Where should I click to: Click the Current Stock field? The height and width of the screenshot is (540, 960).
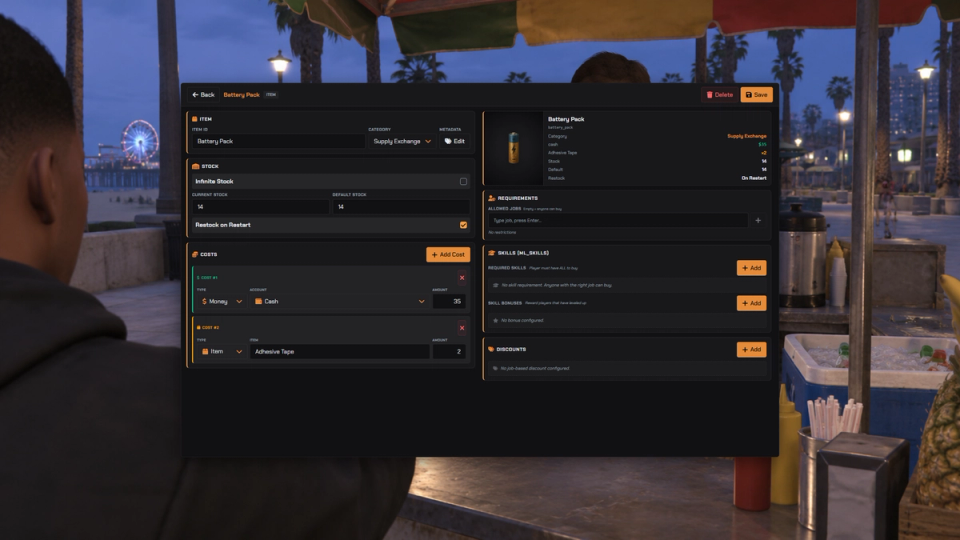(x=260, y=207)
